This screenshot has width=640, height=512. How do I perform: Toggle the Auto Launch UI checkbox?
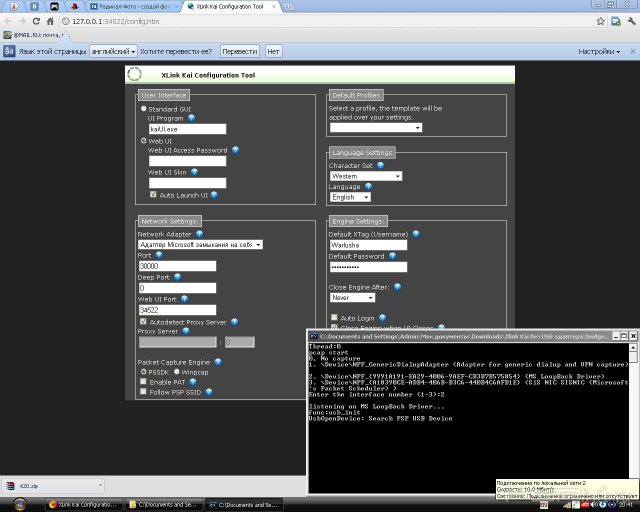(x=153, y=195)
